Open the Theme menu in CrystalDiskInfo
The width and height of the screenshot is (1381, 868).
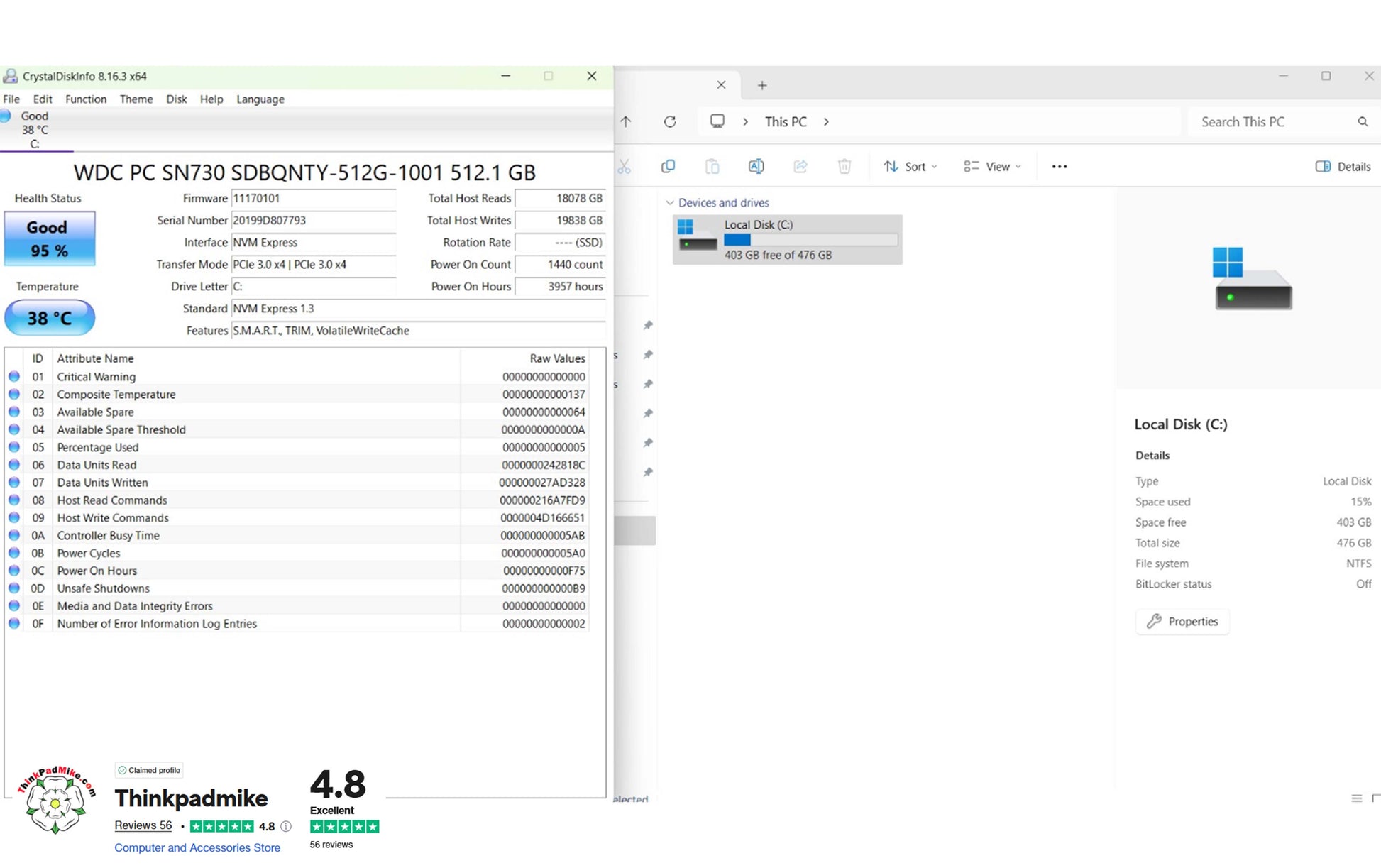(x=136, y=99)
